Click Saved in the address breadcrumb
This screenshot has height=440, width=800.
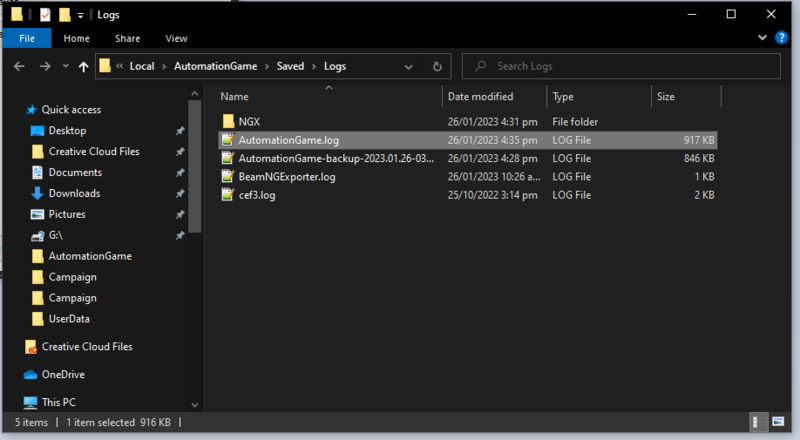(290, 66)
